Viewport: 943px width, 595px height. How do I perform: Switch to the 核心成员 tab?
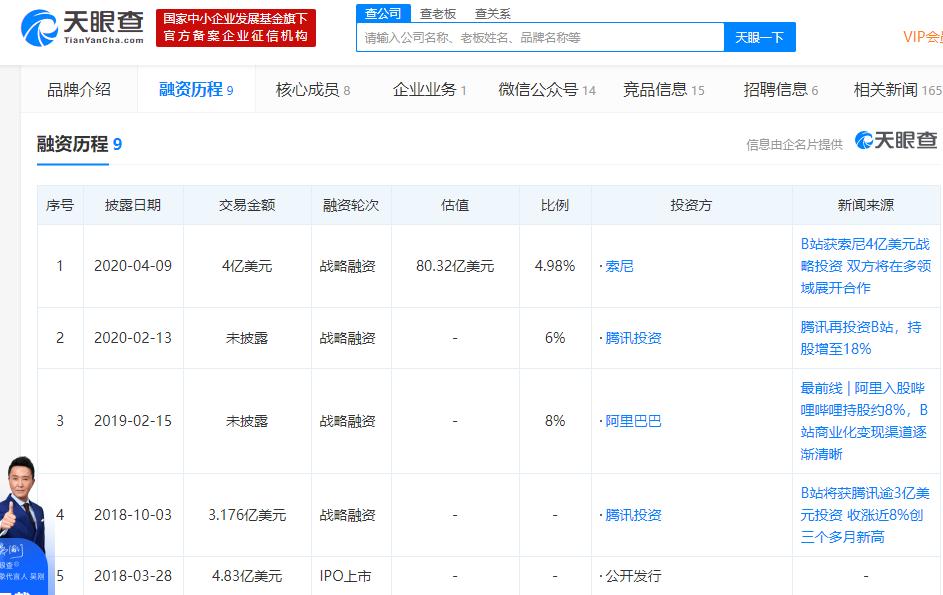pyautogui.click(x=312, y=90)
